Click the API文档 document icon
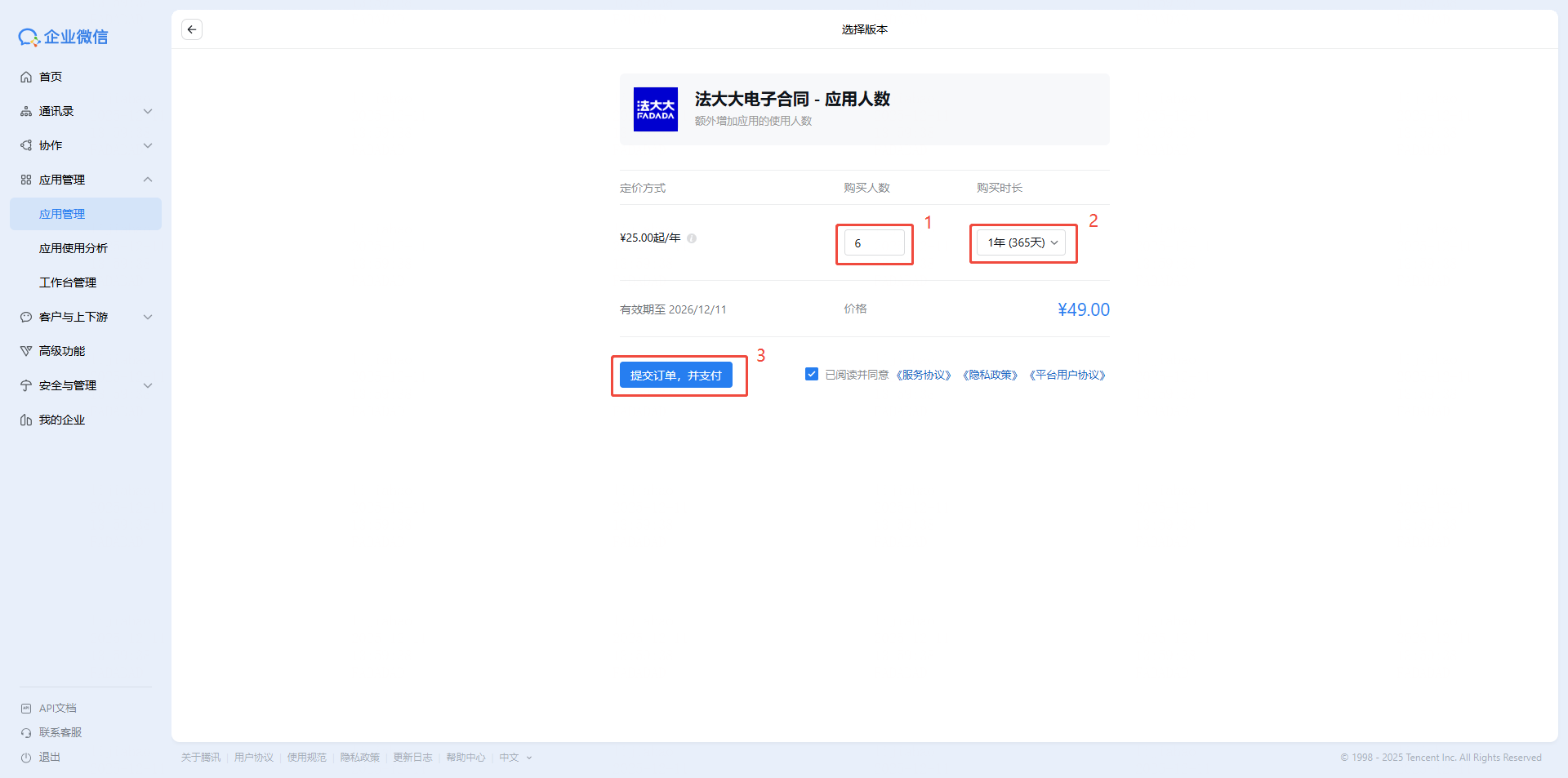The width and height of the screenshot is (1568, 778). (x=26, y=709)
